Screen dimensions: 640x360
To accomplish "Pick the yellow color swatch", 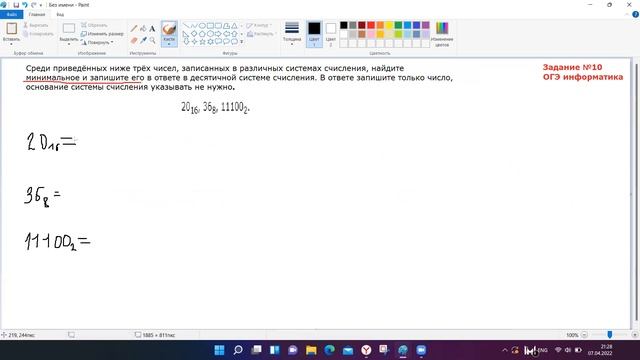I will point(389,25).
